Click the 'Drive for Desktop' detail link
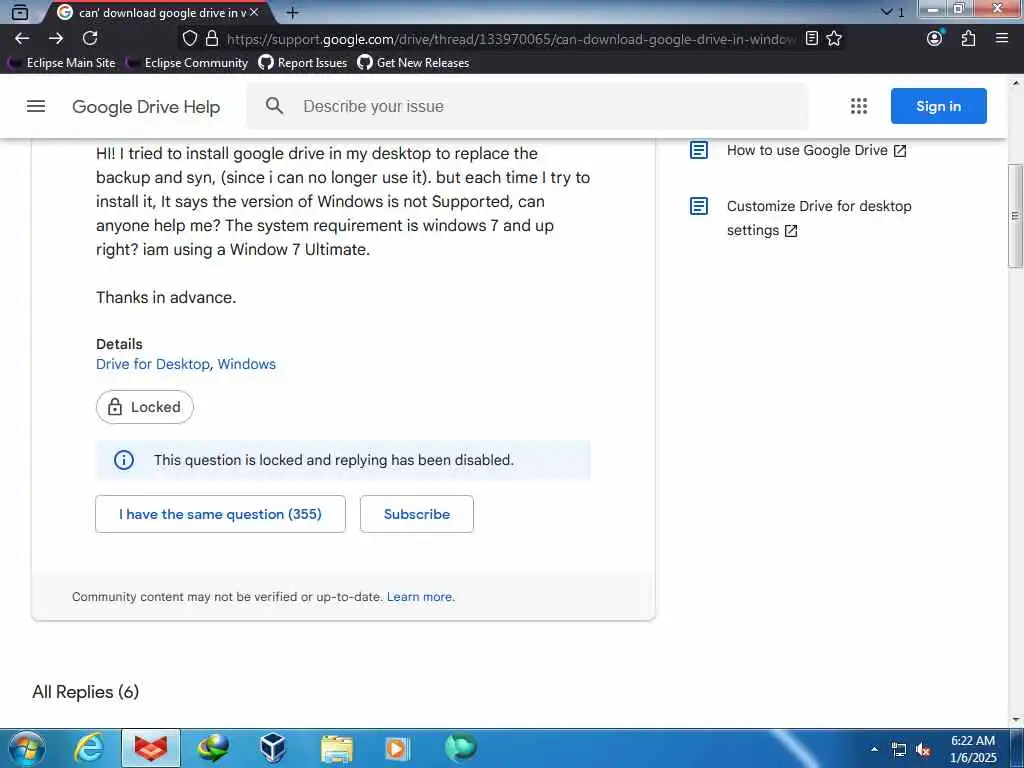 coord(153,364)
